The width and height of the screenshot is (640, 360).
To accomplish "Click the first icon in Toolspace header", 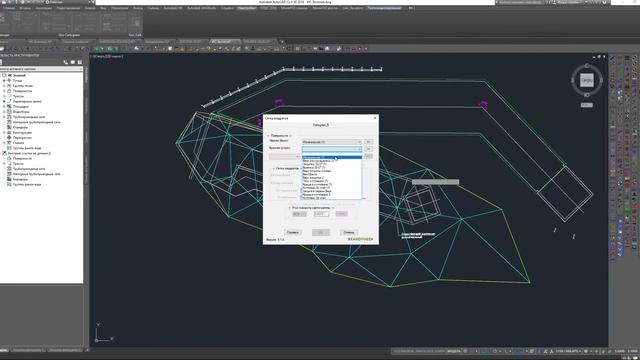I will (x=66, y=62).
